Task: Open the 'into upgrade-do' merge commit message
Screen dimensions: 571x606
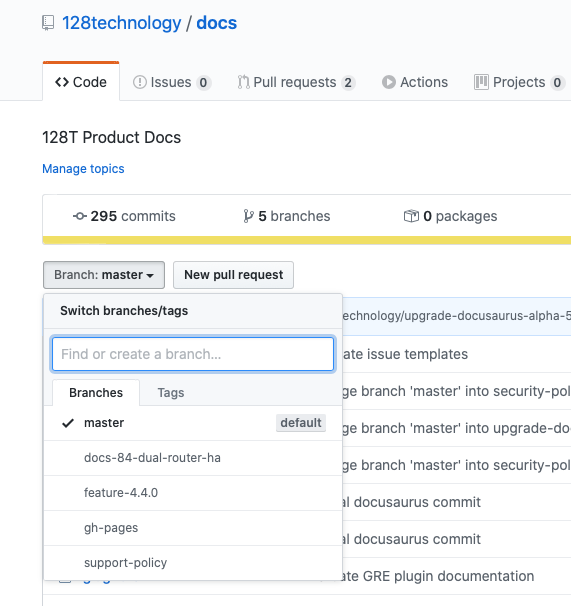Action: 457,428
